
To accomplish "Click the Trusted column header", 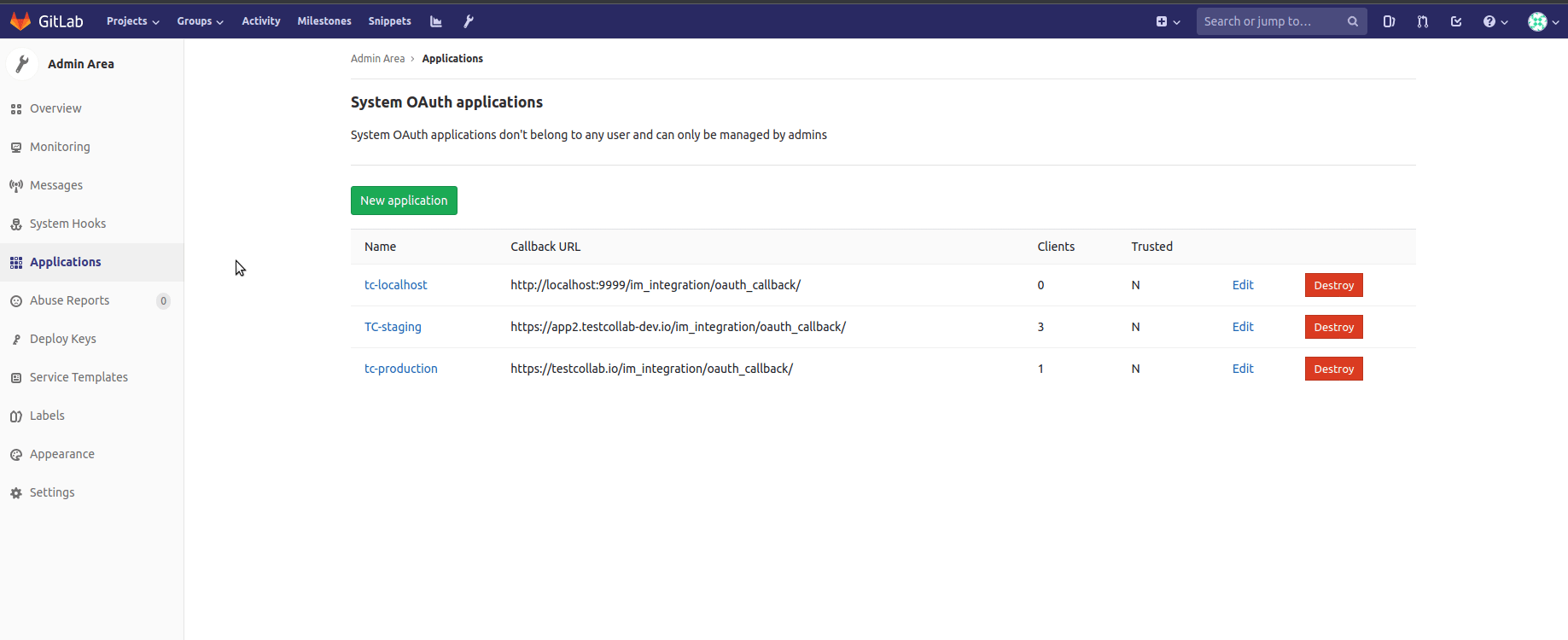I will click(1152, 247).
